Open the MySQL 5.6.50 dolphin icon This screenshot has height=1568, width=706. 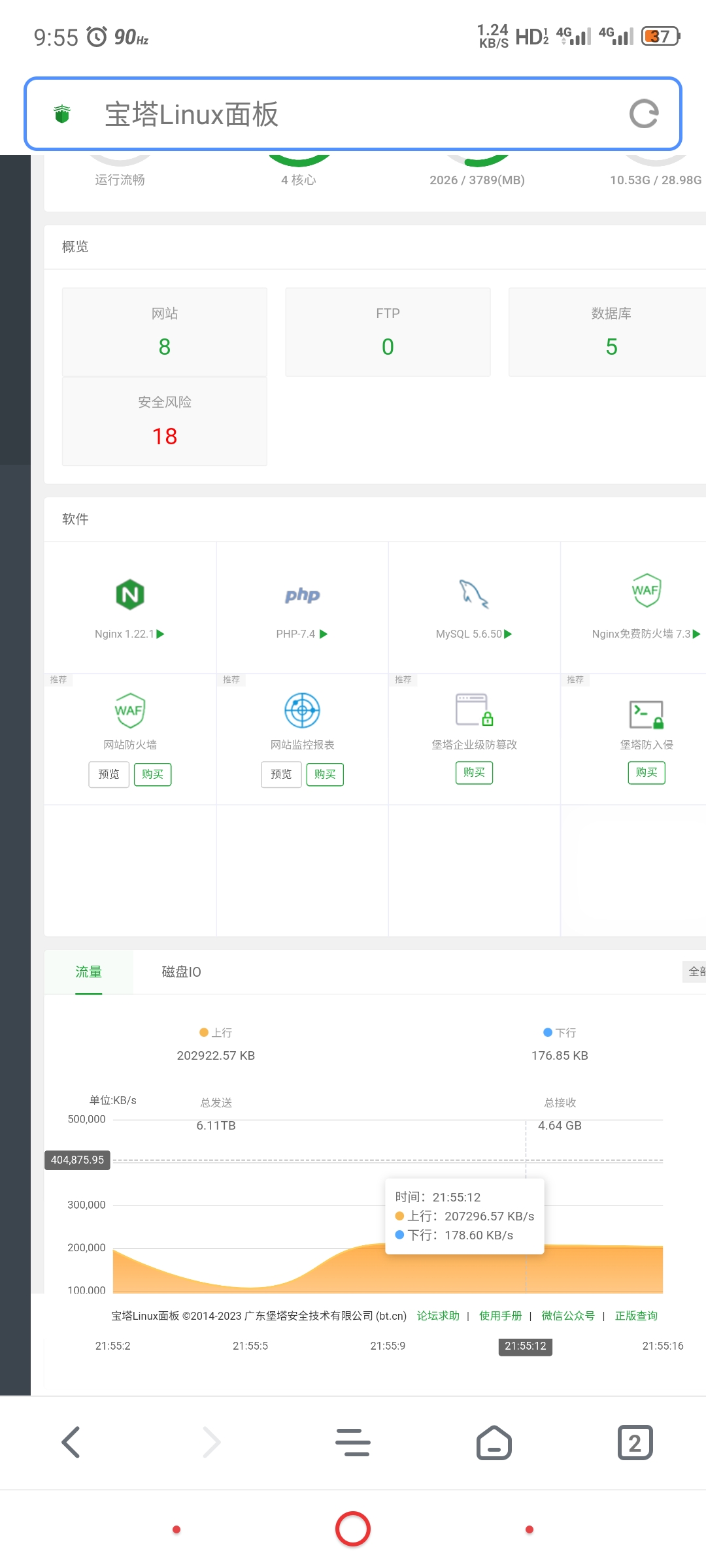pos(474,594)
